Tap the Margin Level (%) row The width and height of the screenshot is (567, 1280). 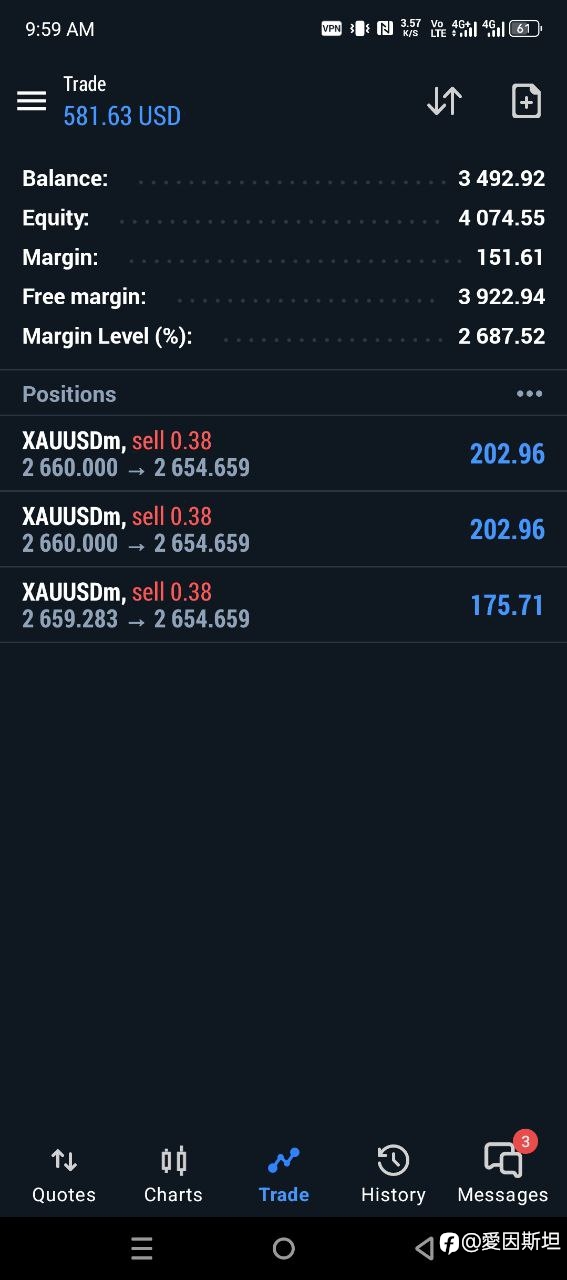pos(283,336)
